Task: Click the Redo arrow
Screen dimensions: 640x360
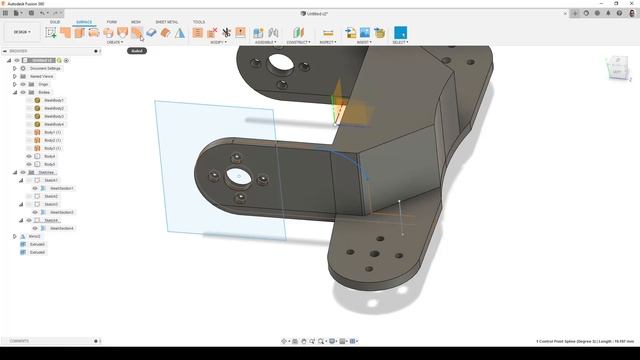Action: click(56, 13)
